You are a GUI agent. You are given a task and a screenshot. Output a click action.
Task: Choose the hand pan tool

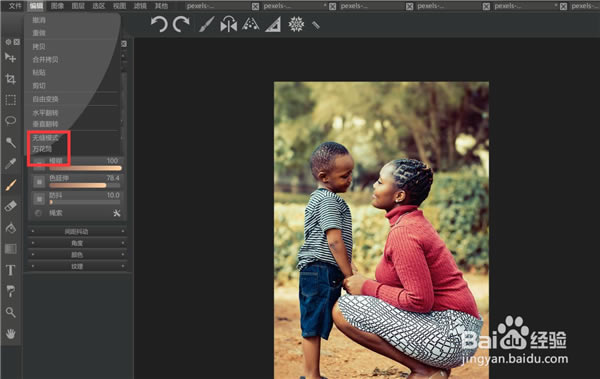pyautogui.click(x=10, y=333)
